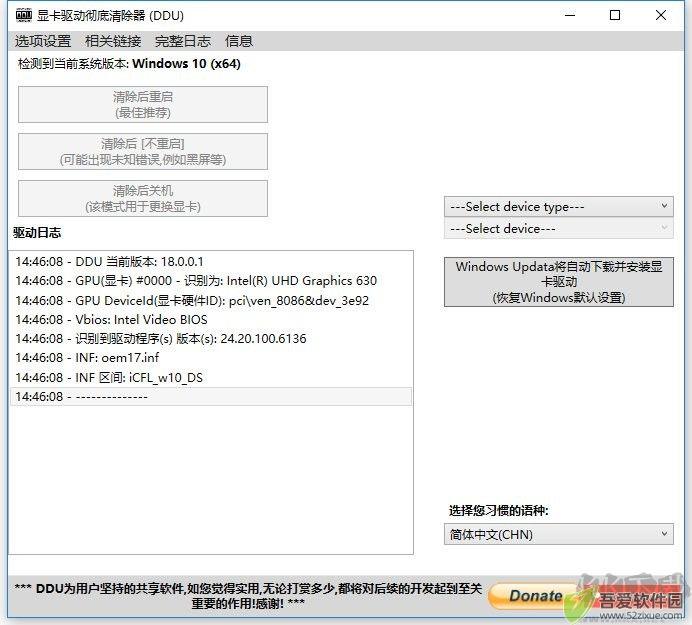Viewport: 692px width, 625px height.
Task: Close the DDU window
Action: (x=661, y=15)
